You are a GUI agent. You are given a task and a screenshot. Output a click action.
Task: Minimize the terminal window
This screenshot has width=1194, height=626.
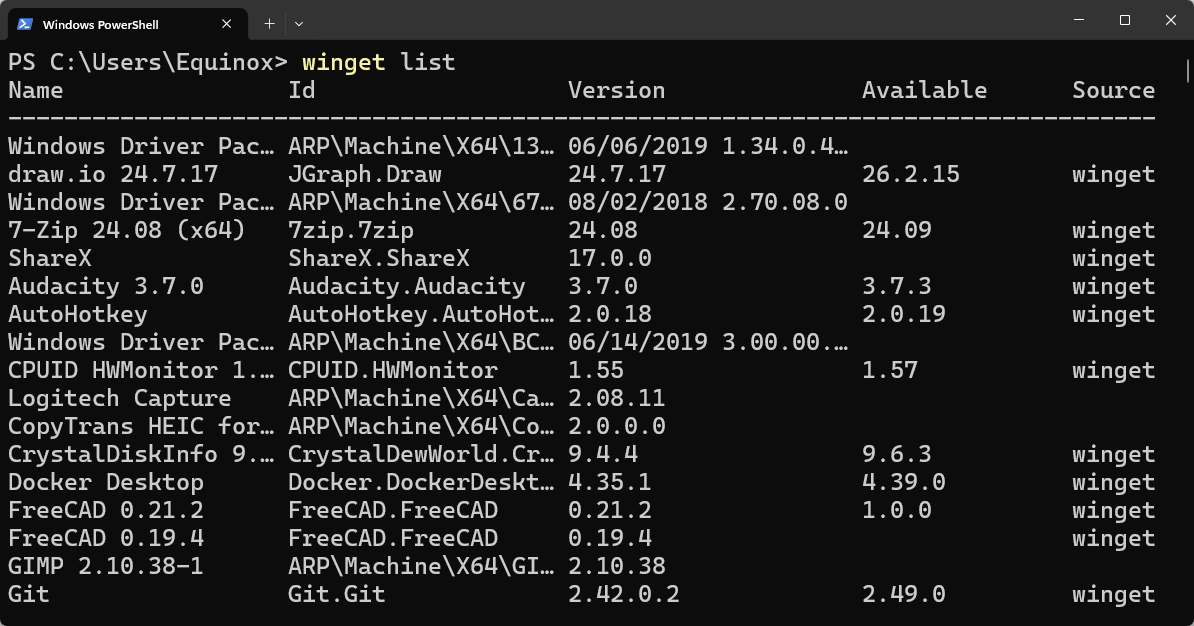pyautogui.click(x=1079, y=20)
